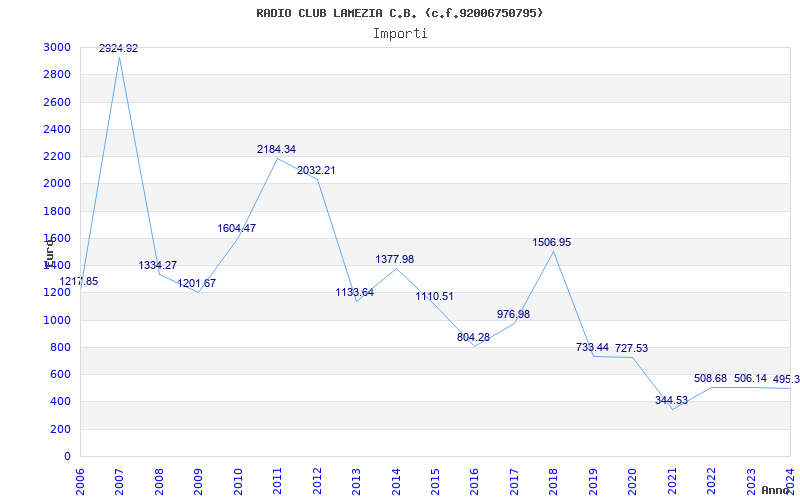This screenshot has height=500, width=800.
Task: Select the 2012 x-axis year label
Action: point(317,482)
